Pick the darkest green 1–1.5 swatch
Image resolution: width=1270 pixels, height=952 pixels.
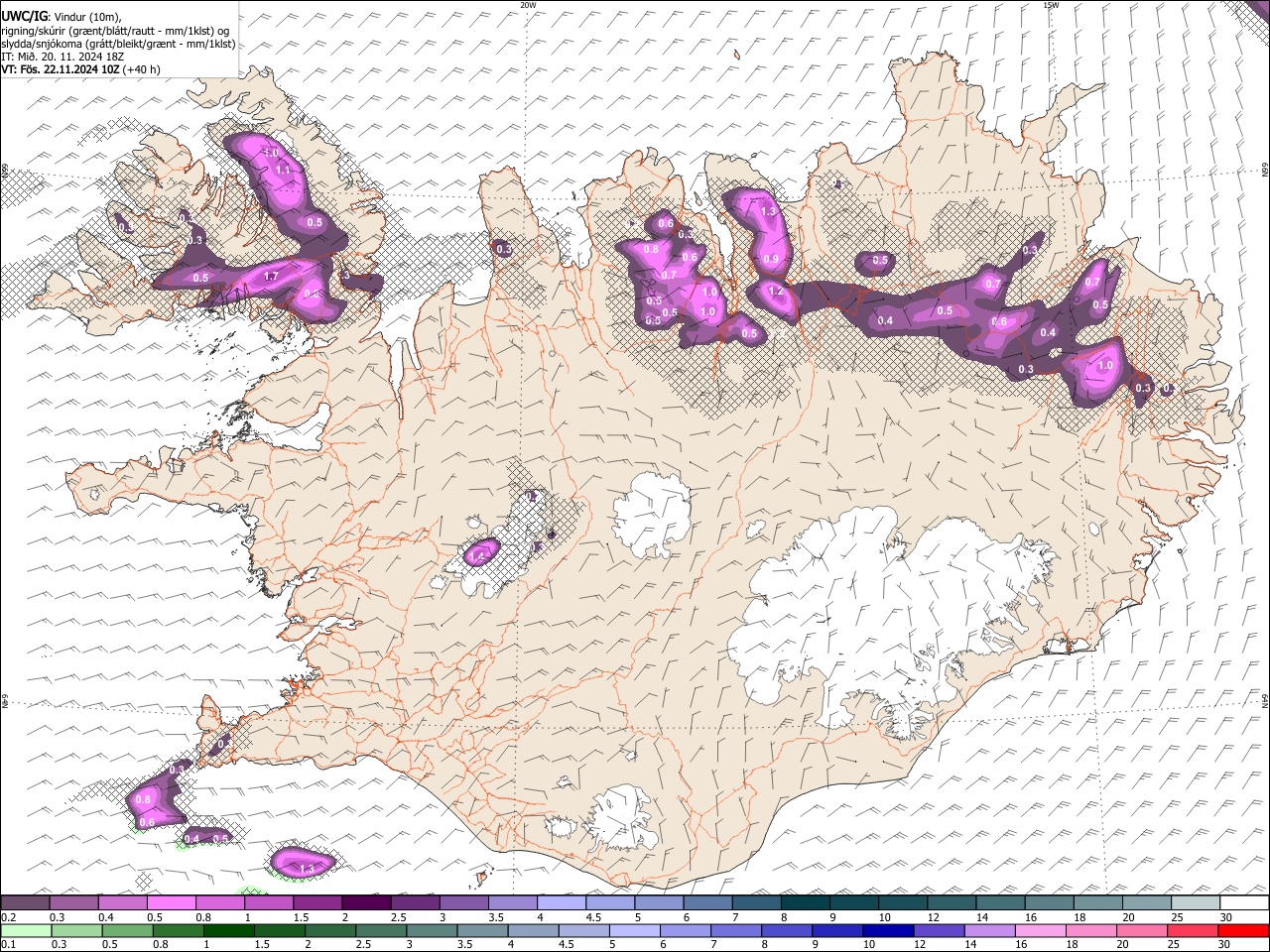(x=228, y=930)
